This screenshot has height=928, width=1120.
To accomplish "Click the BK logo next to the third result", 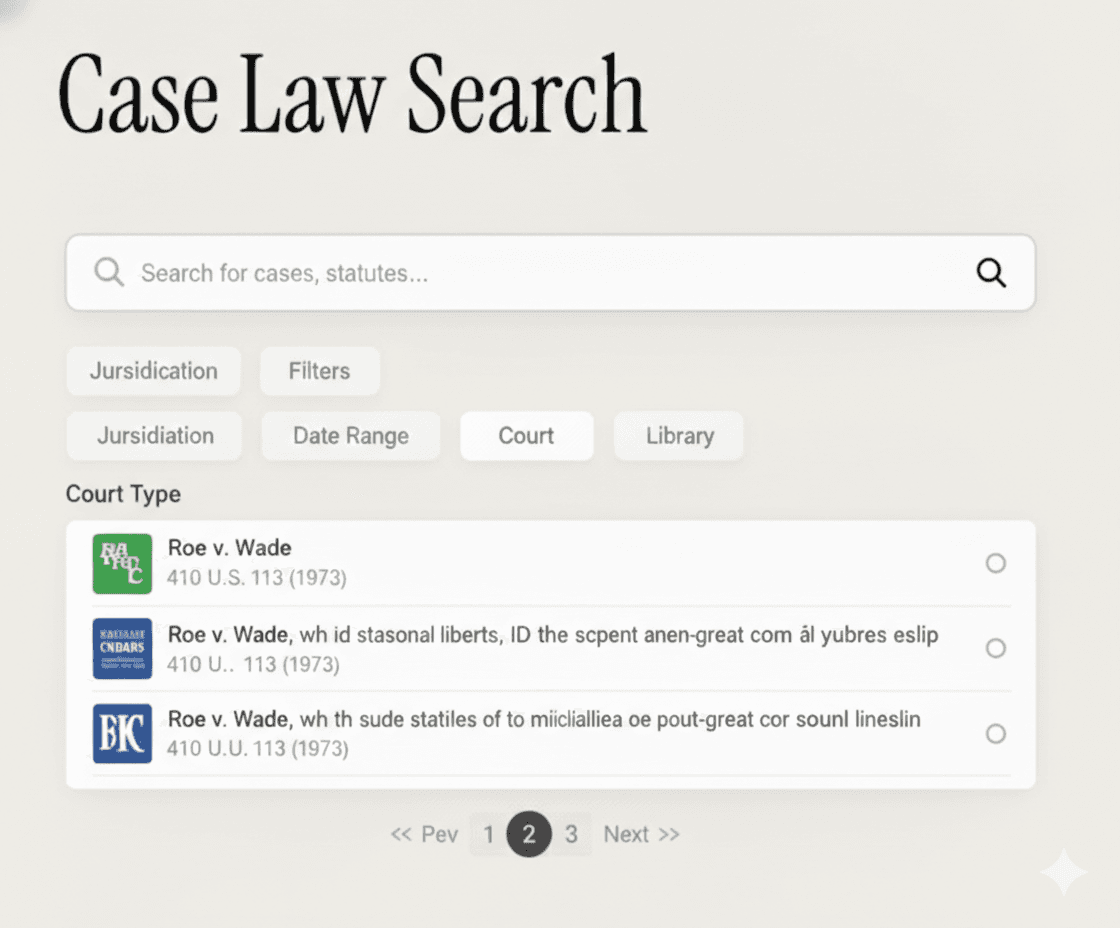I will coord(121,734).
